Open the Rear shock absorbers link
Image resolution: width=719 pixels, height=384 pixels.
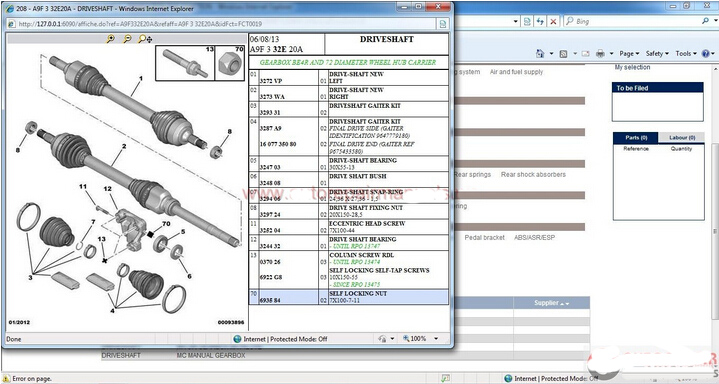click(x=533, y=174)
